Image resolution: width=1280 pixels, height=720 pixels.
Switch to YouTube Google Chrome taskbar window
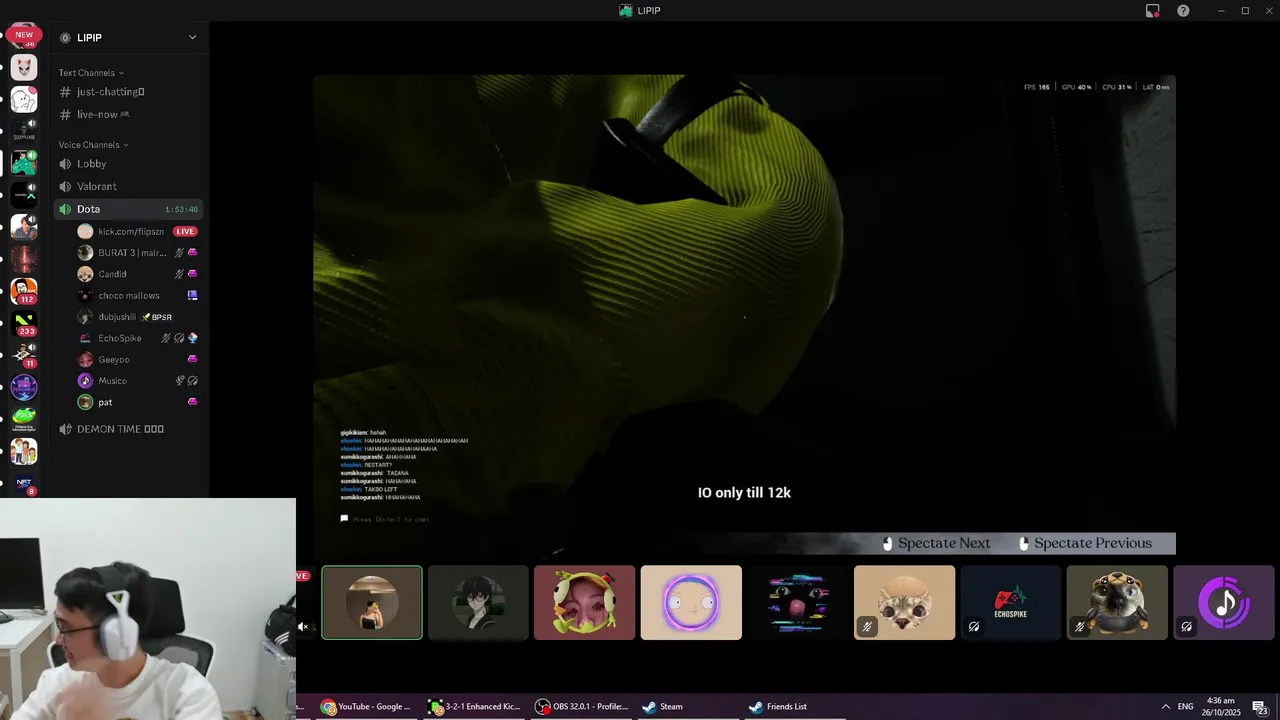[365, 707]
